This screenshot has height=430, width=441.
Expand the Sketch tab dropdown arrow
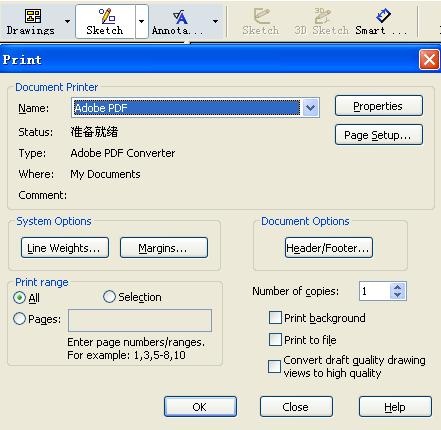141,21
